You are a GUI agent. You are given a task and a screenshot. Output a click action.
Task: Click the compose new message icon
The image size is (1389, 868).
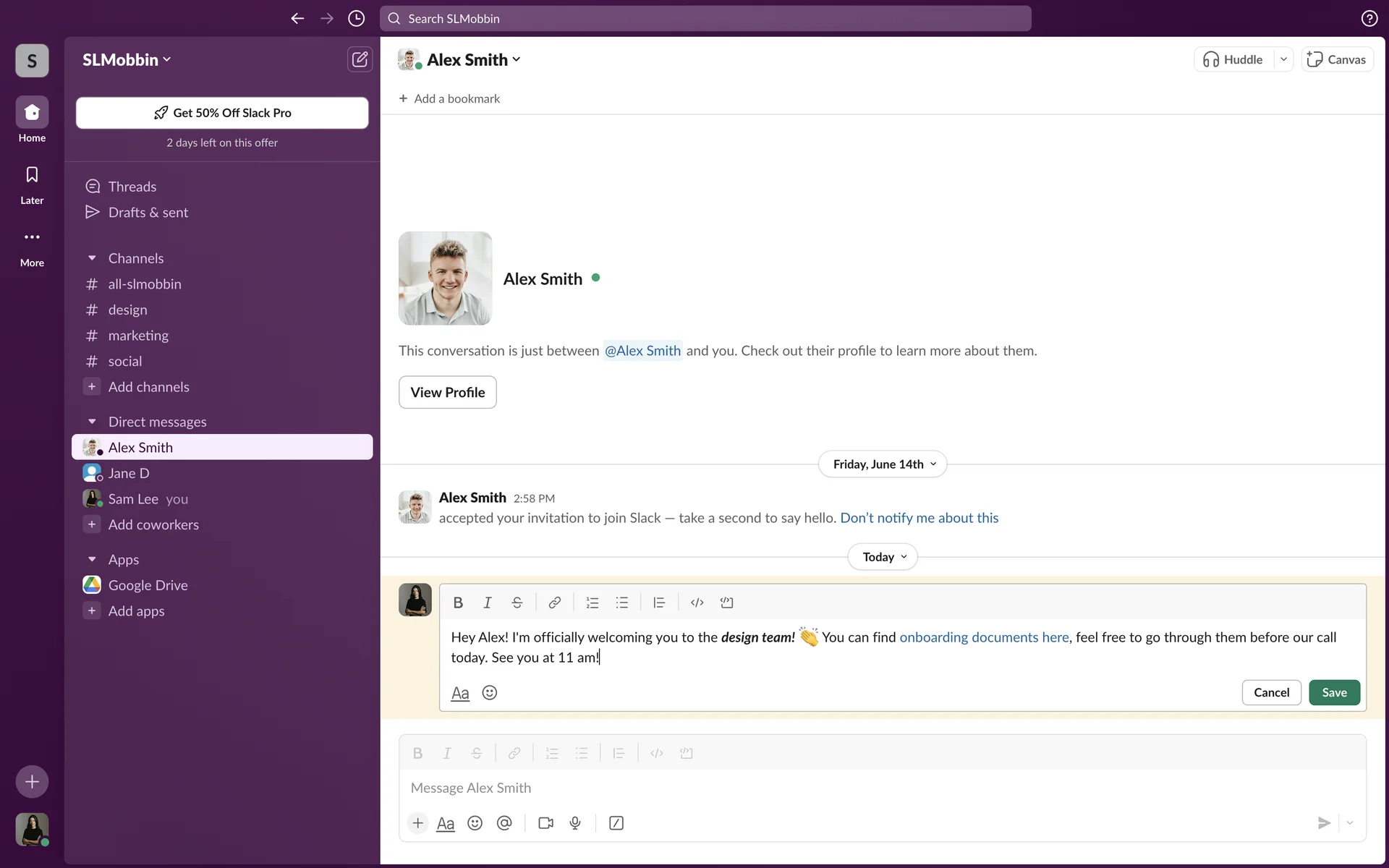point(360,59)
